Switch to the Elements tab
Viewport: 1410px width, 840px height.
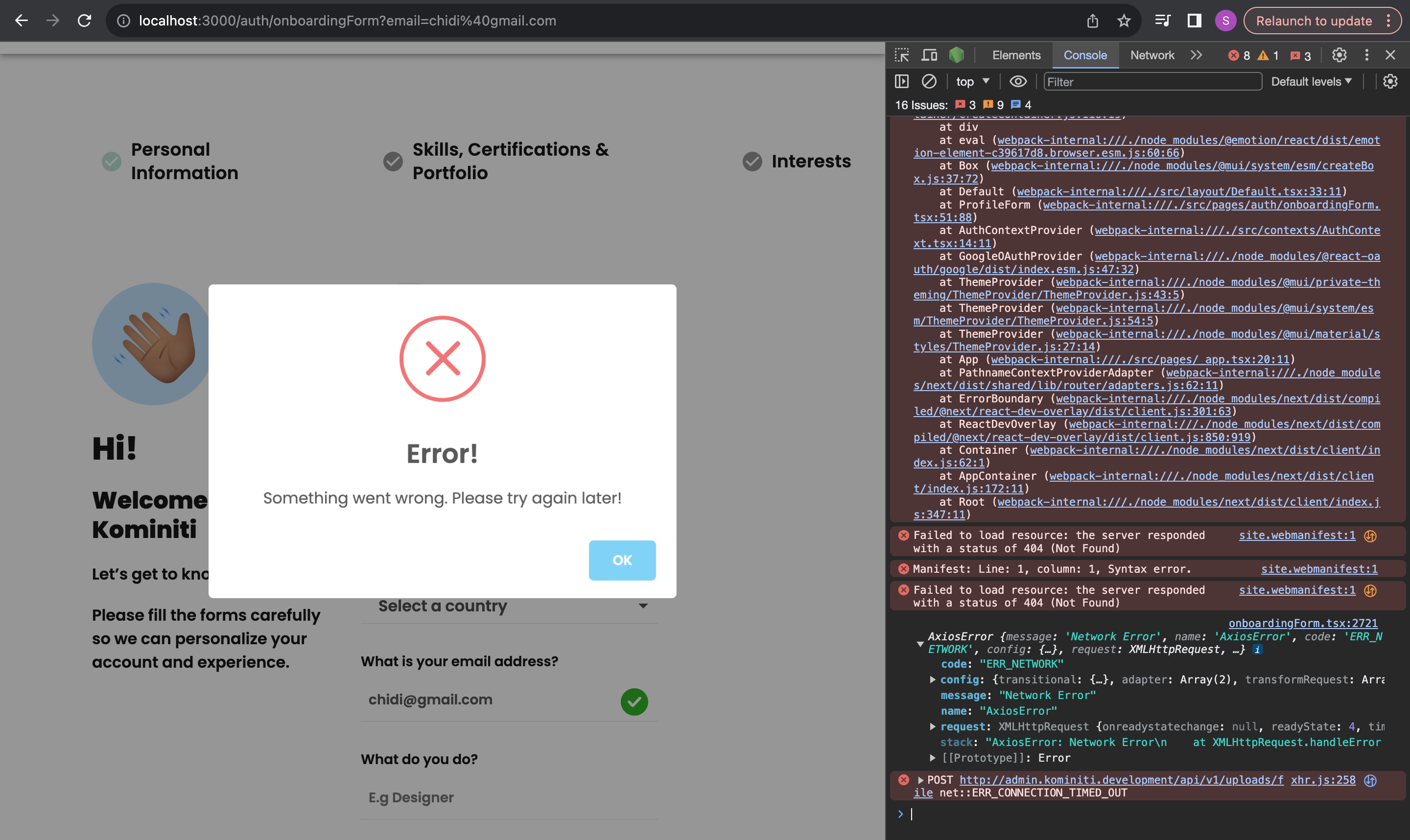[x=1016, y=55]
